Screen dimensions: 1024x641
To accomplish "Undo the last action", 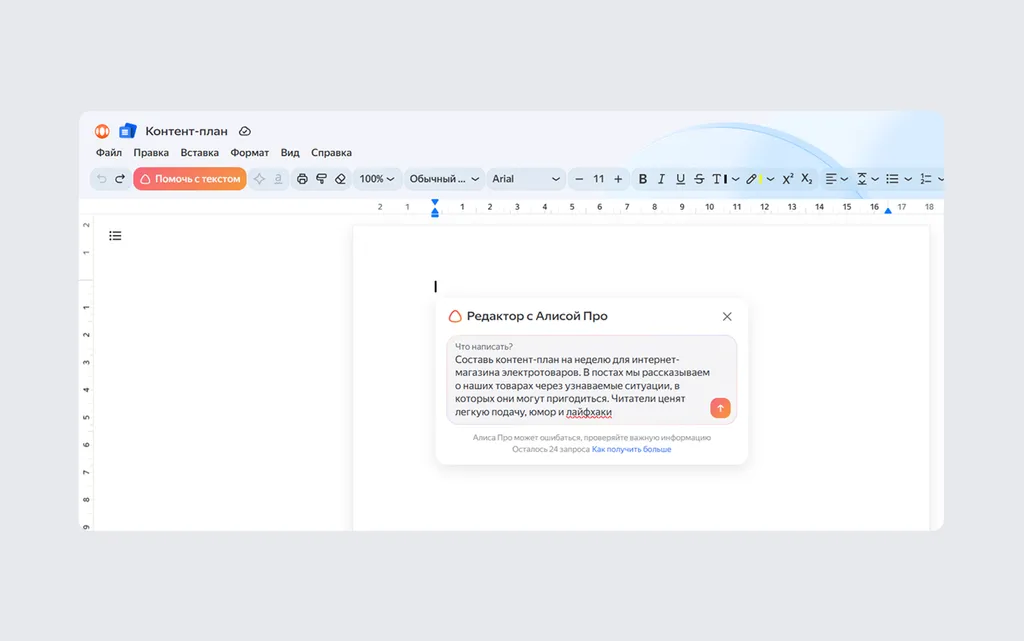I will [x=101, y=179].
